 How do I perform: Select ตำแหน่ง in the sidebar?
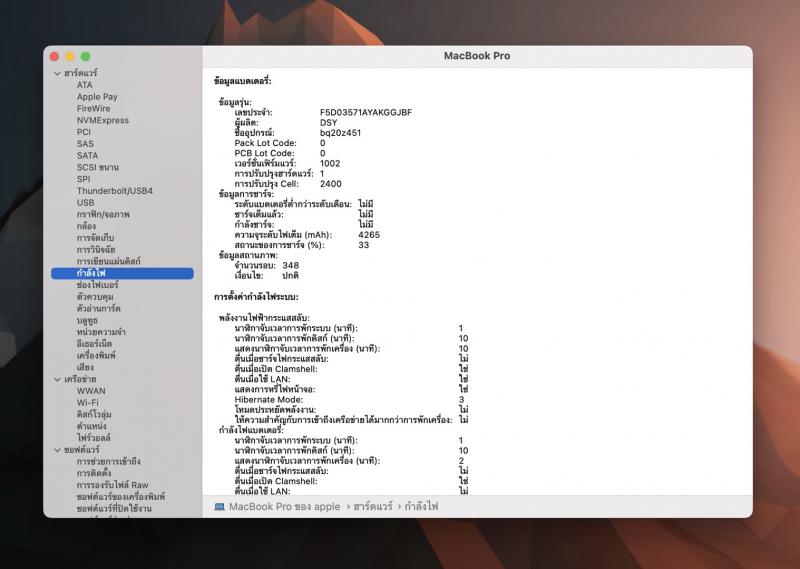[x=91, y=426]
